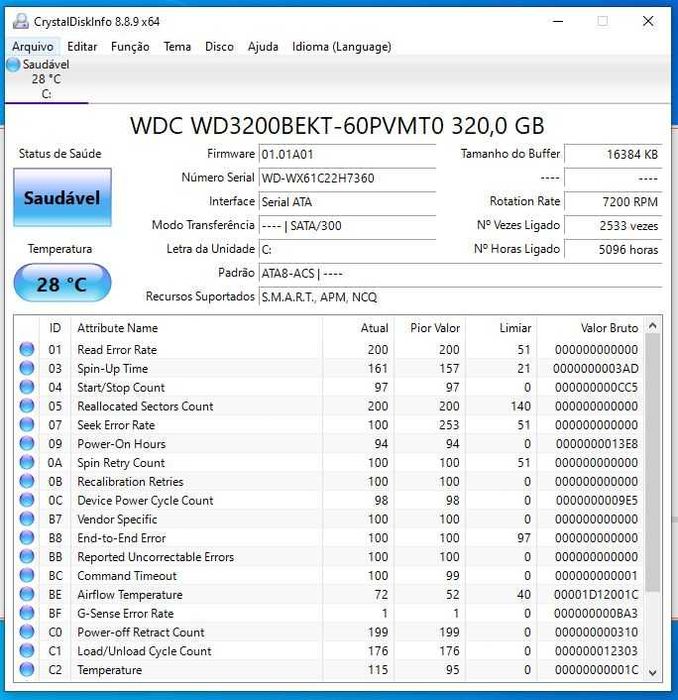The image size is (678, 700).
Task: Select the Power-On Hours attribute name
Action: [121, 444]
